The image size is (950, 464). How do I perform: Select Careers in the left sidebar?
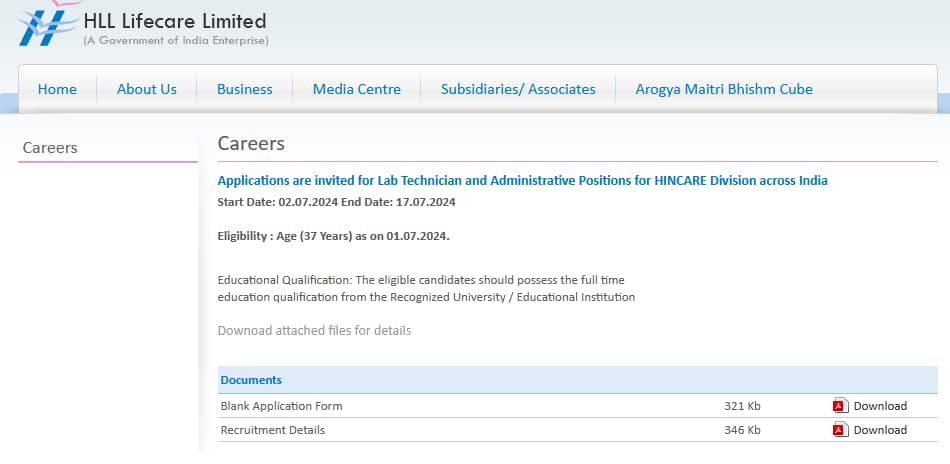pyautogui.click(x=50, y=148)
